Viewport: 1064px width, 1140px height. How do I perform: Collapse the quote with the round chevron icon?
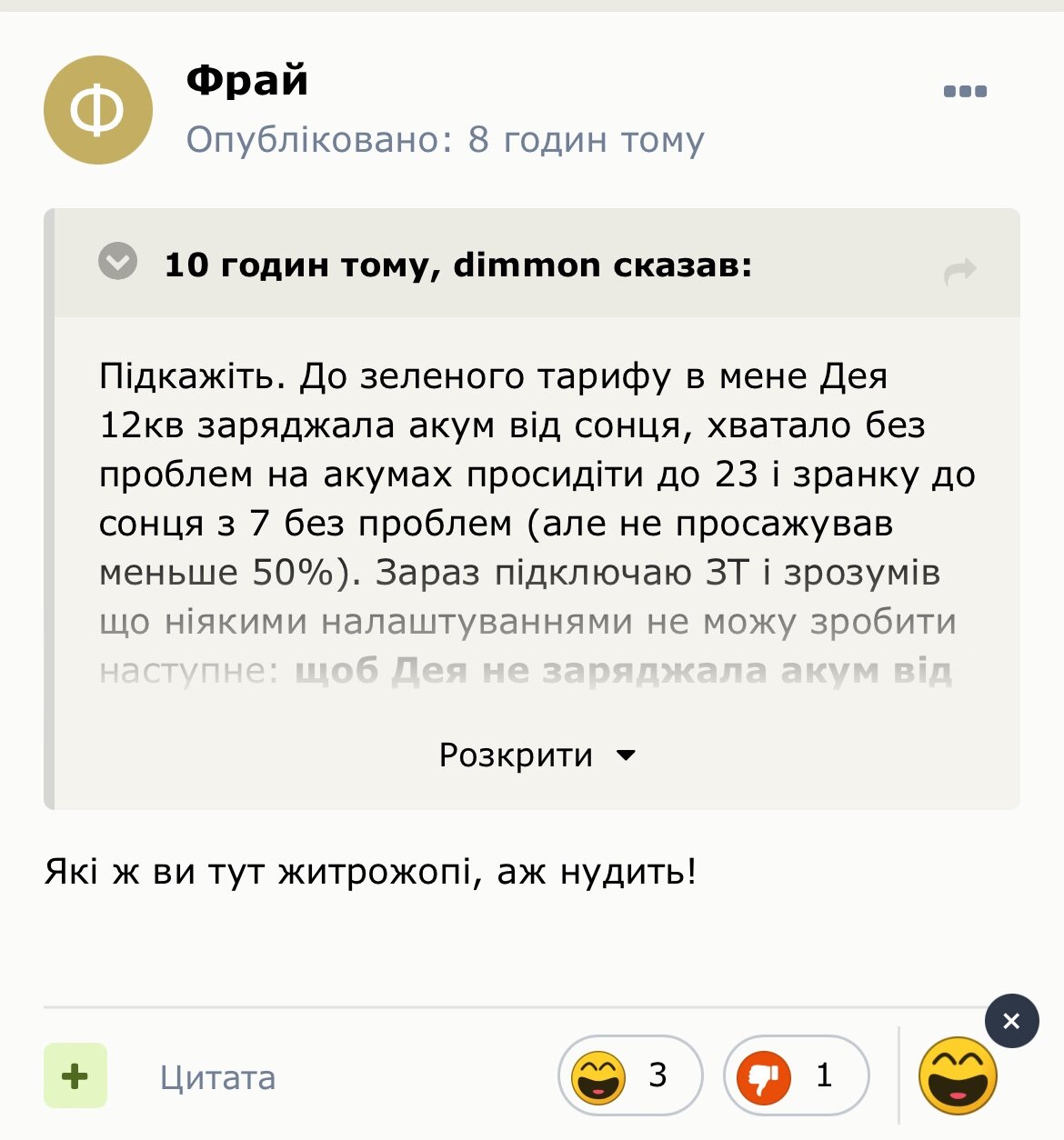[x=117, y=262]
